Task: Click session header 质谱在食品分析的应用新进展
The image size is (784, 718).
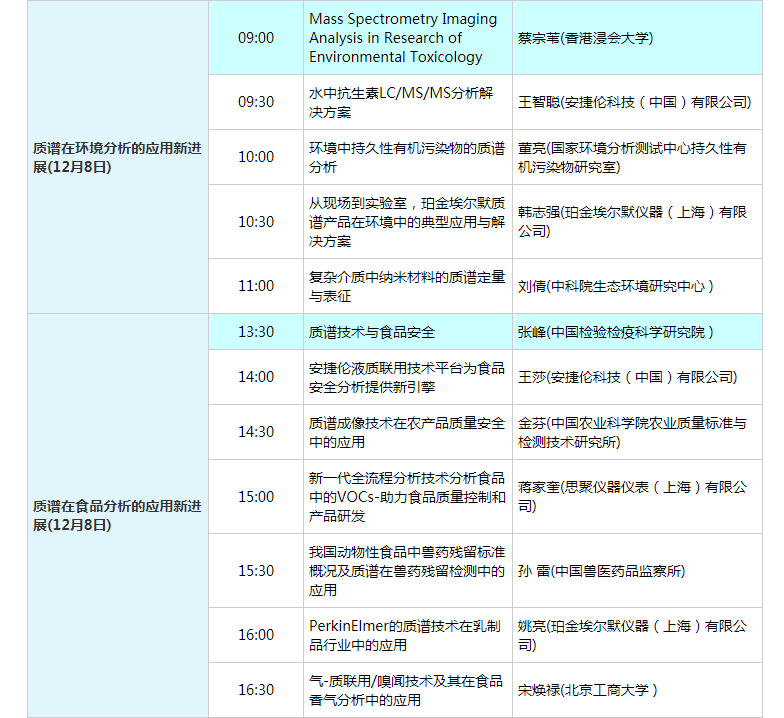Action: pyautogui.click(x=117, y=515)
